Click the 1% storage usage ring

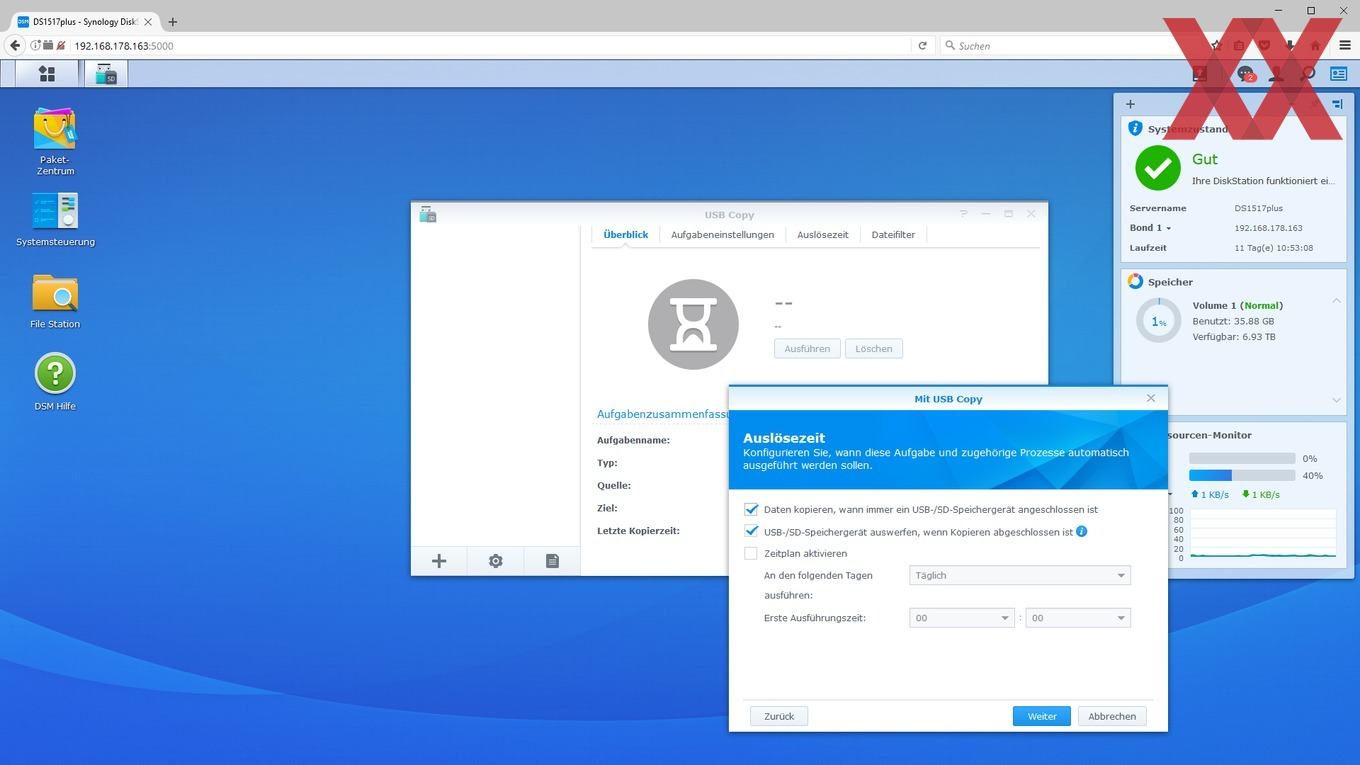click(1158, 321)
